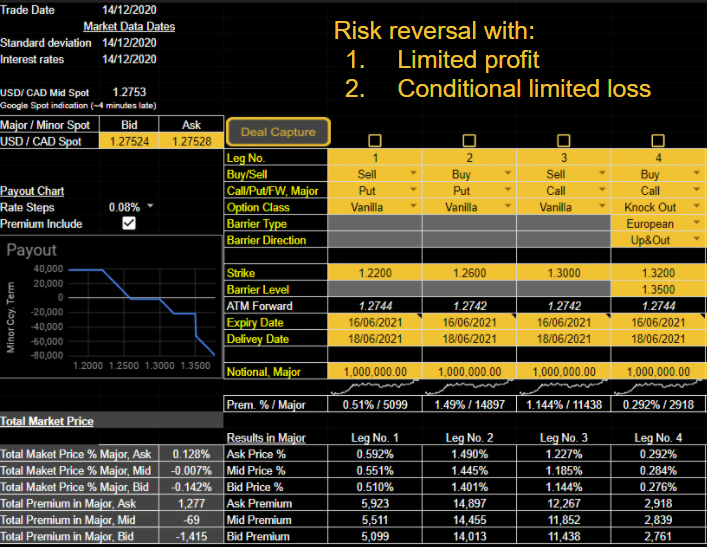Uncheck the Premium Include checkbox
Screen dimensions: 707x547
pos(128,223)
